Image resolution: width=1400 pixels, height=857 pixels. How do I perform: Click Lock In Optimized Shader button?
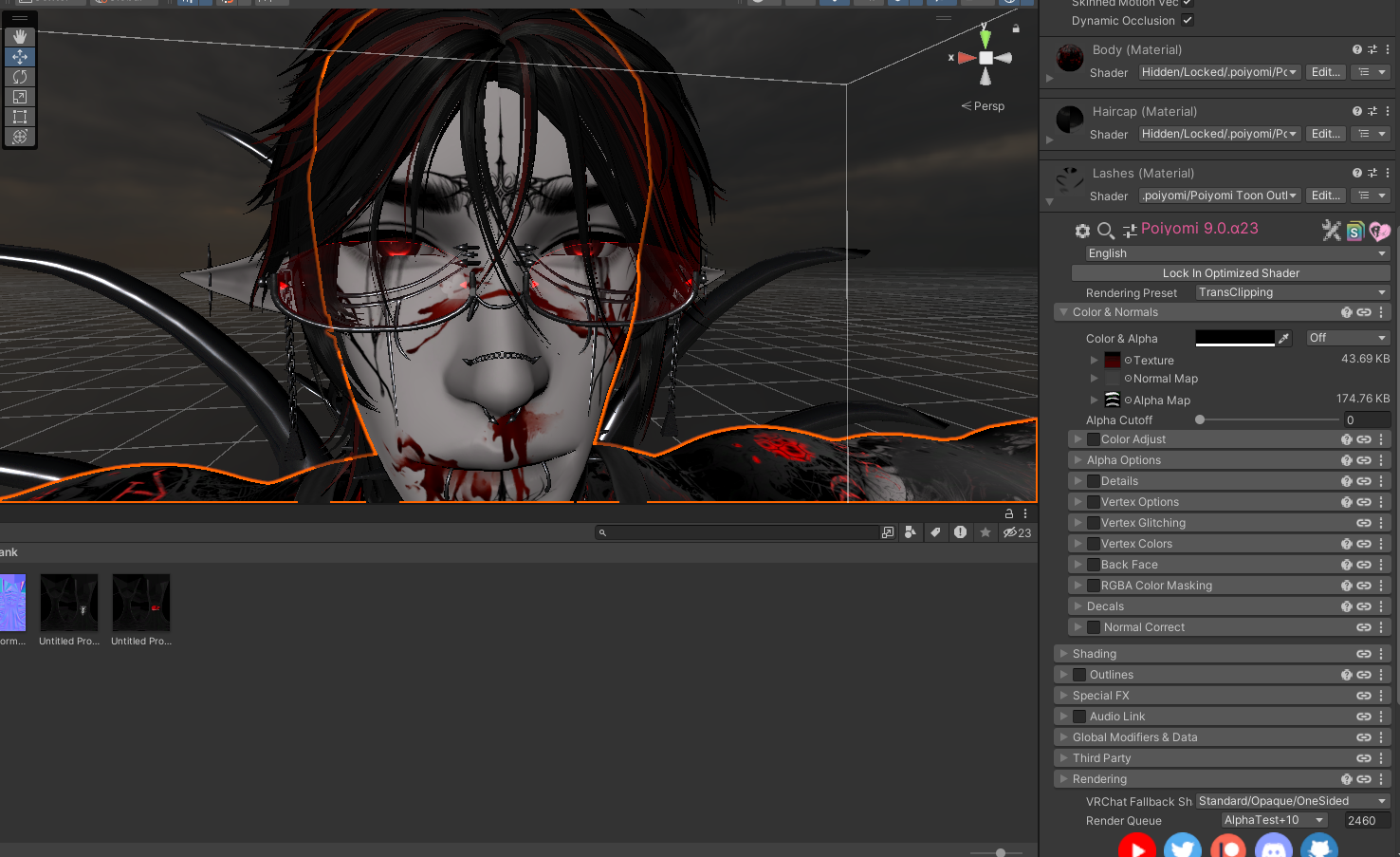point(1231,273)
